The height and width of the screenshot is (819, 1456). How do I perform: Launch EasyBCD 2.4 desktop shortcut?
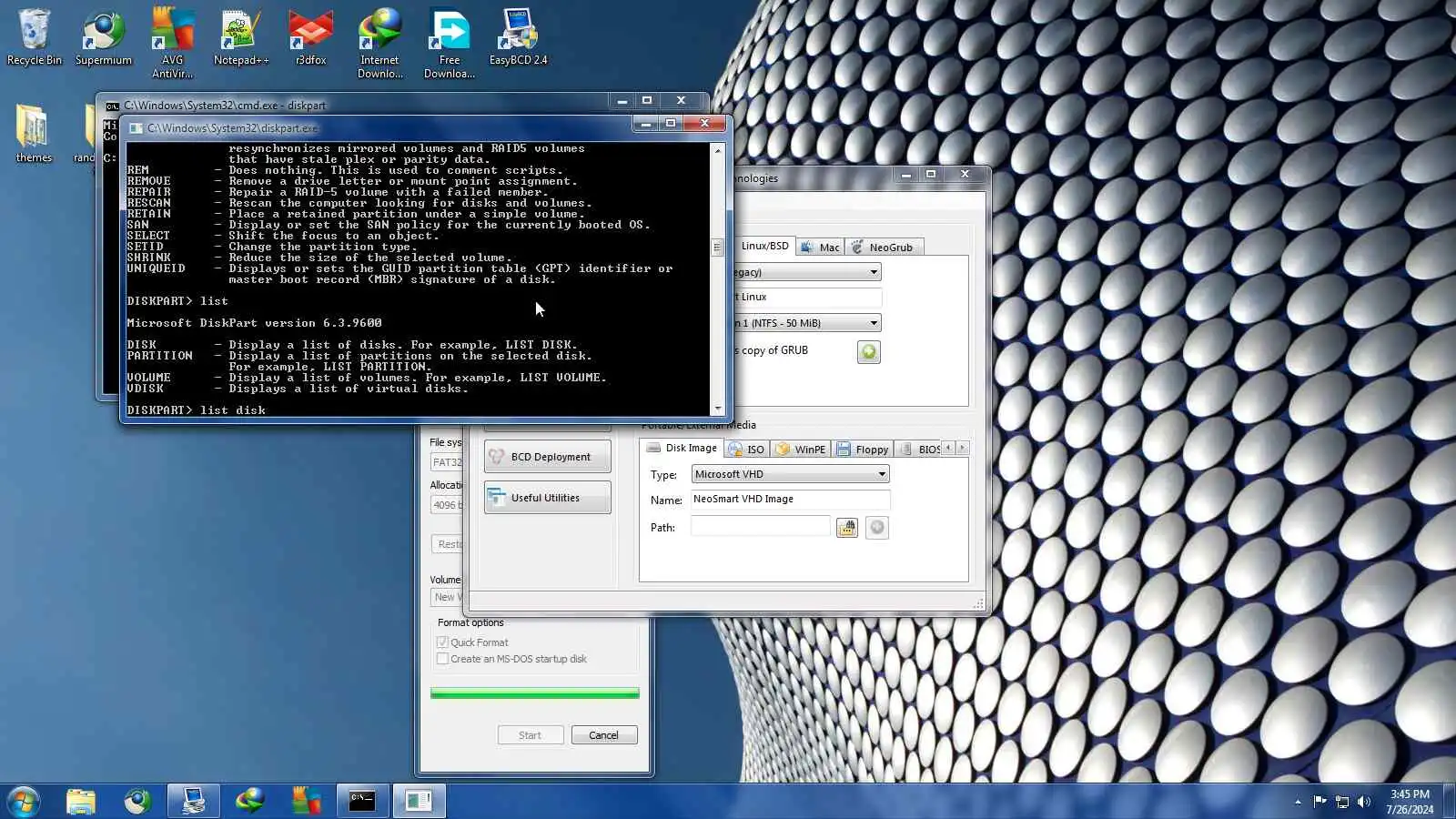(x=519, y=37)
